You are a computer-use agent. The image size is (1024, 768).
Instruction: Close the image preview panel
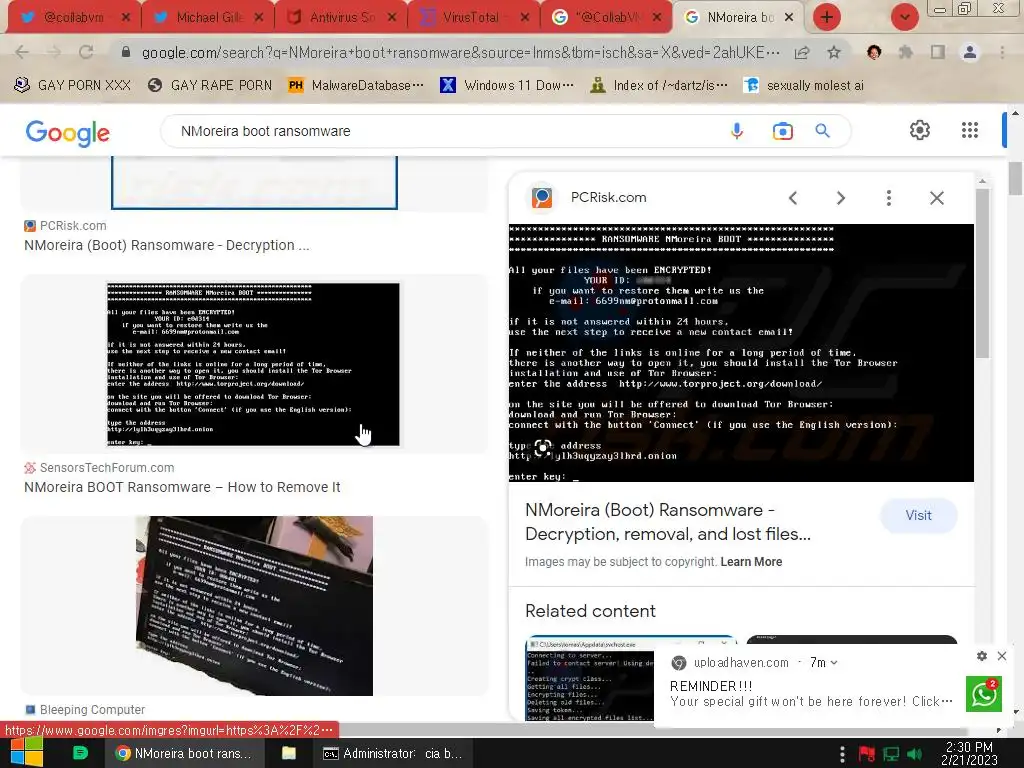[x=936, y=198]
